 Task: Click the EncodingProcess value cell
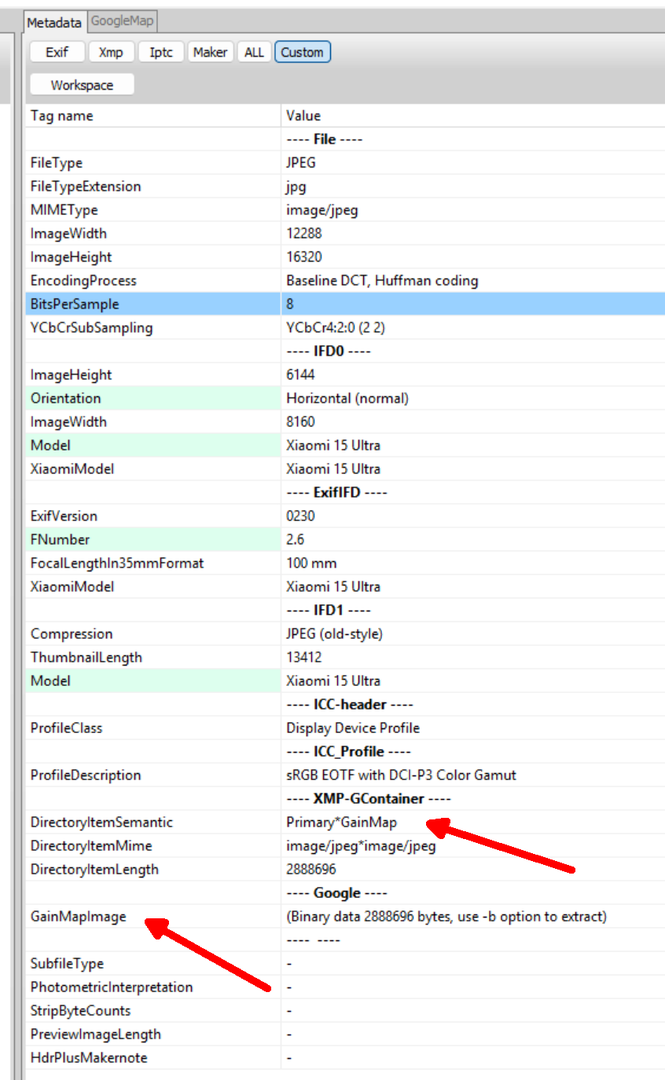point(382,281)
